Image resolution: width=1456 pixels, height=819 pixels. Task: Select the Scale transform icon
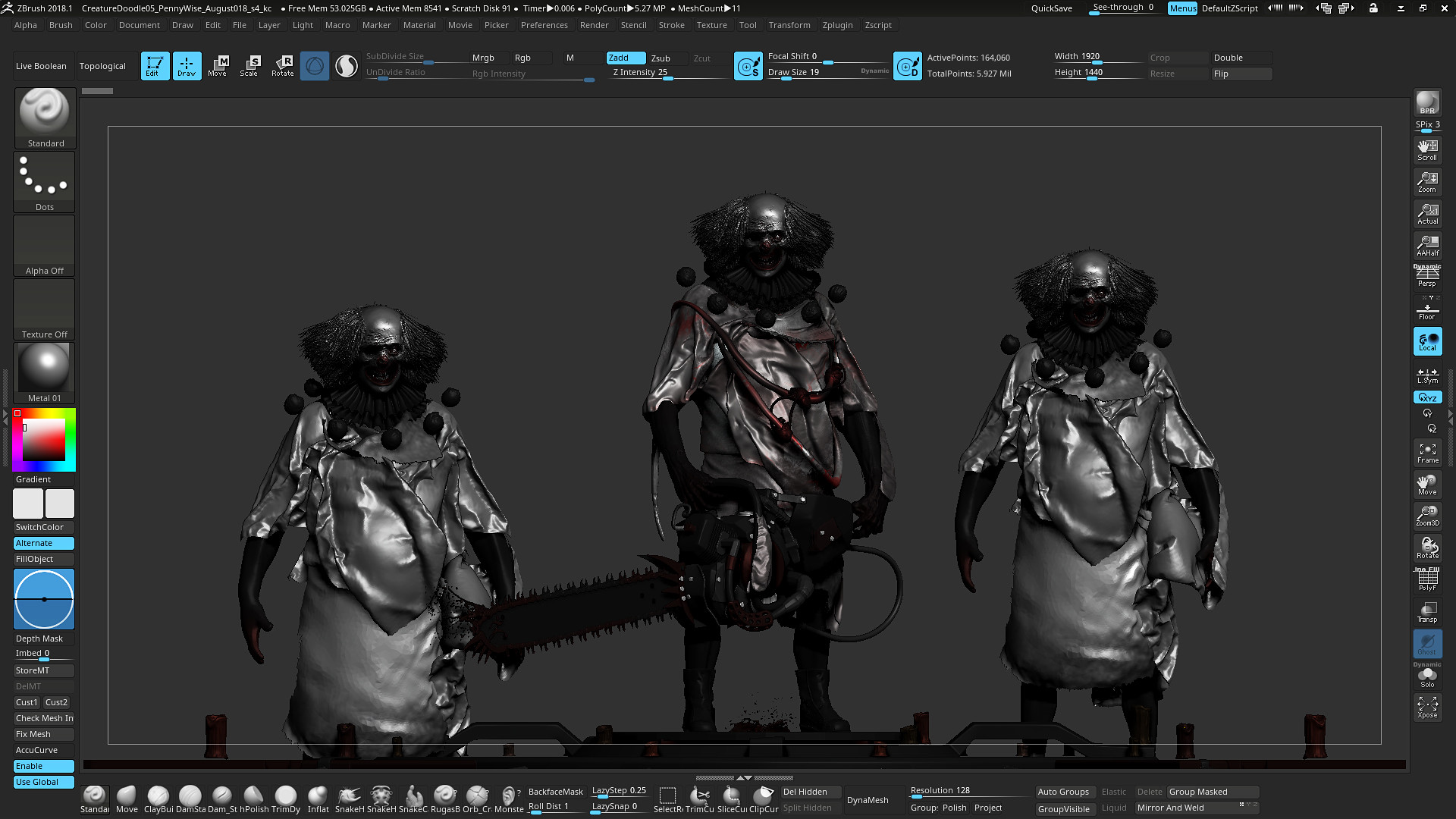pos(249,65)
